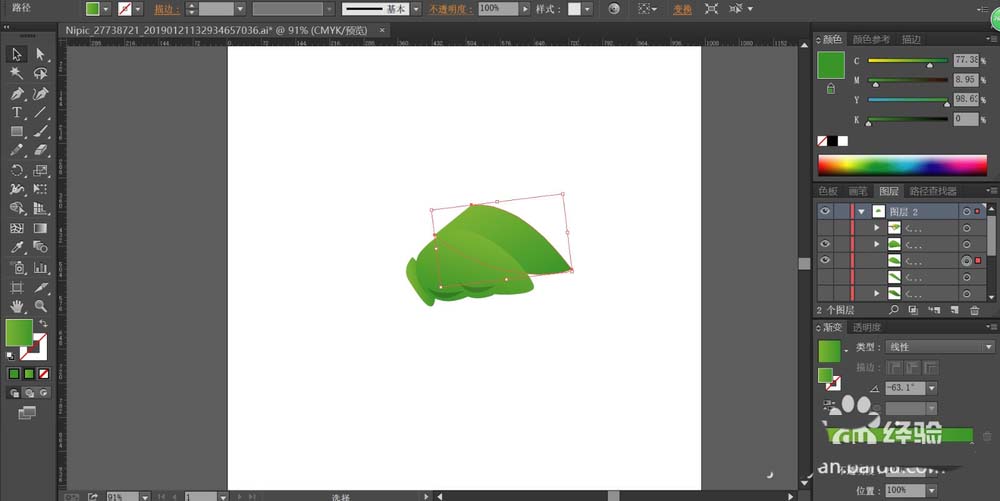Image resolution: width=1000 pixels, height=501 pixels.
Task: Select the Rectangle tool
Action: [17, 132]
